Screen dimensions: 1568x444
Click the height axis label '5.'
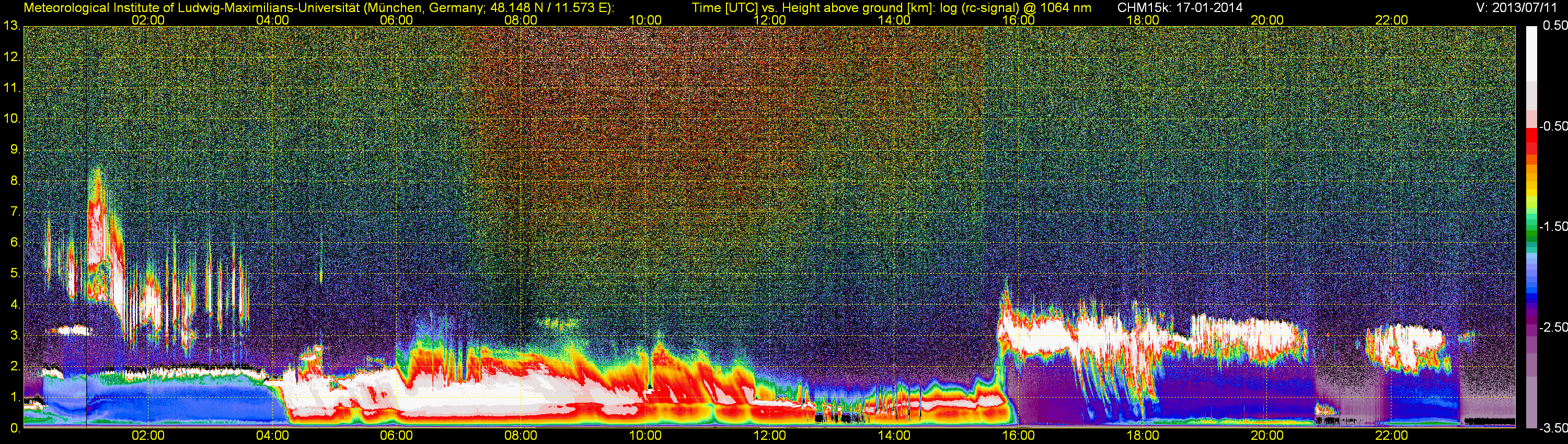click(16, 274)
